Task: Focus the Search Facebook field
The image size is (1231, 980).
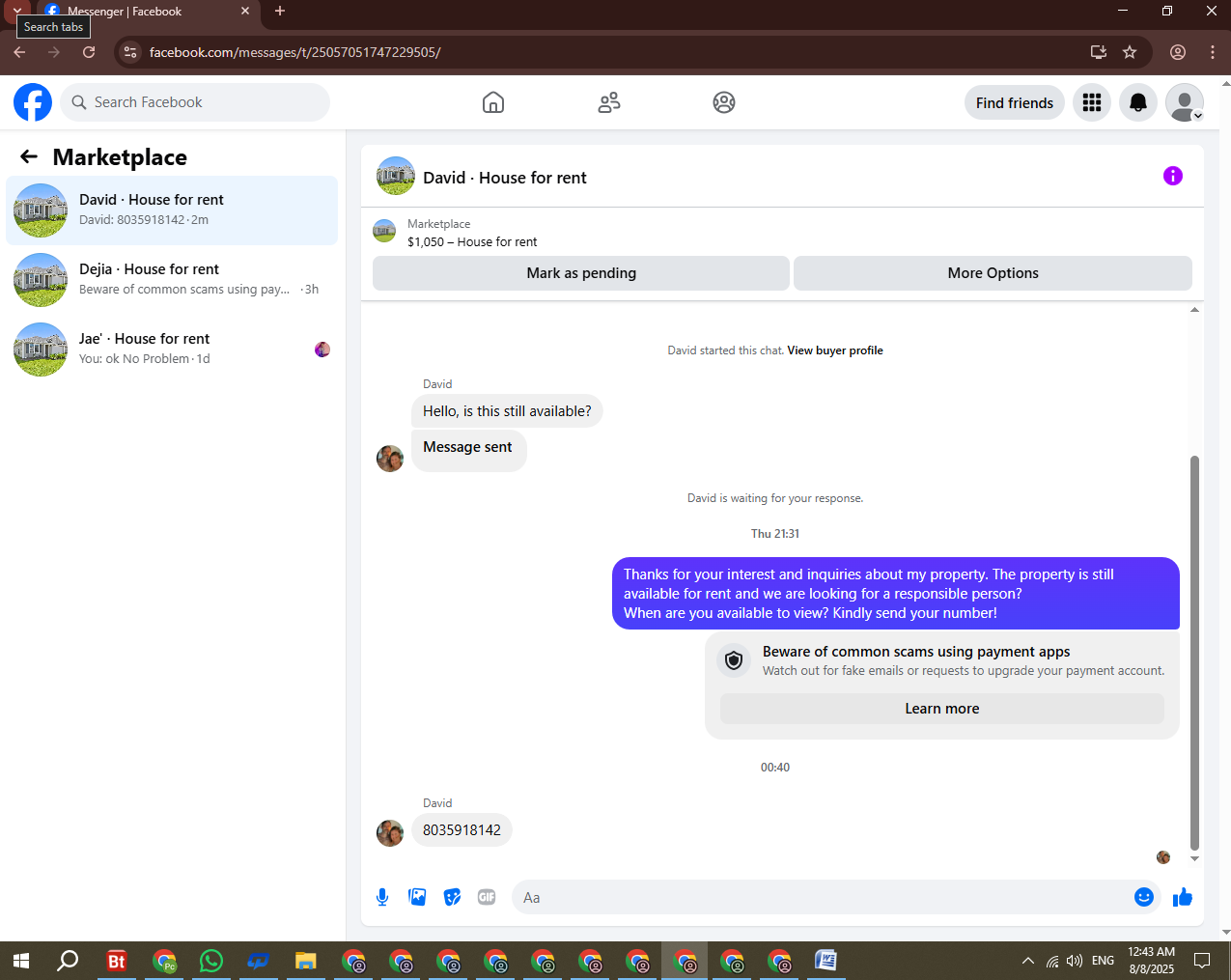Action: (x=195, y=102)
